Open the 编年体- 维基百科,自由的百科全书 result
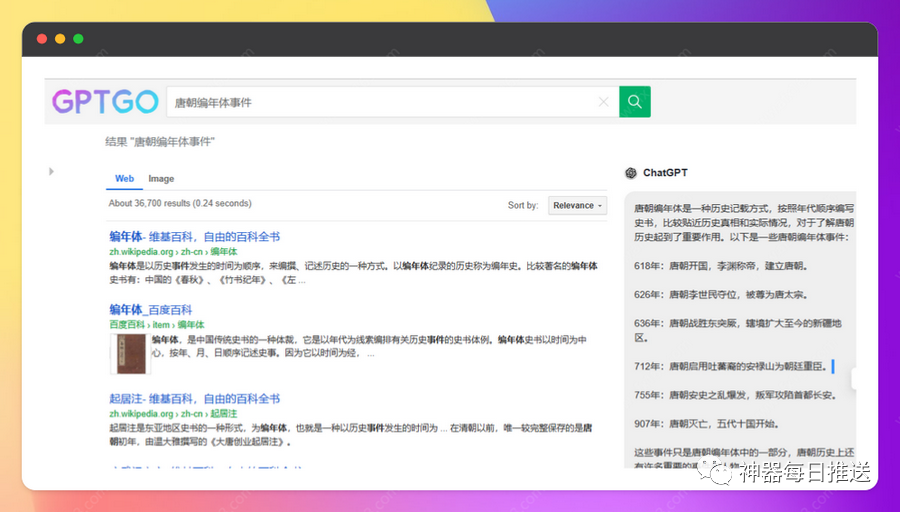Viewport: 900px width, 512px height. [195, 236]
